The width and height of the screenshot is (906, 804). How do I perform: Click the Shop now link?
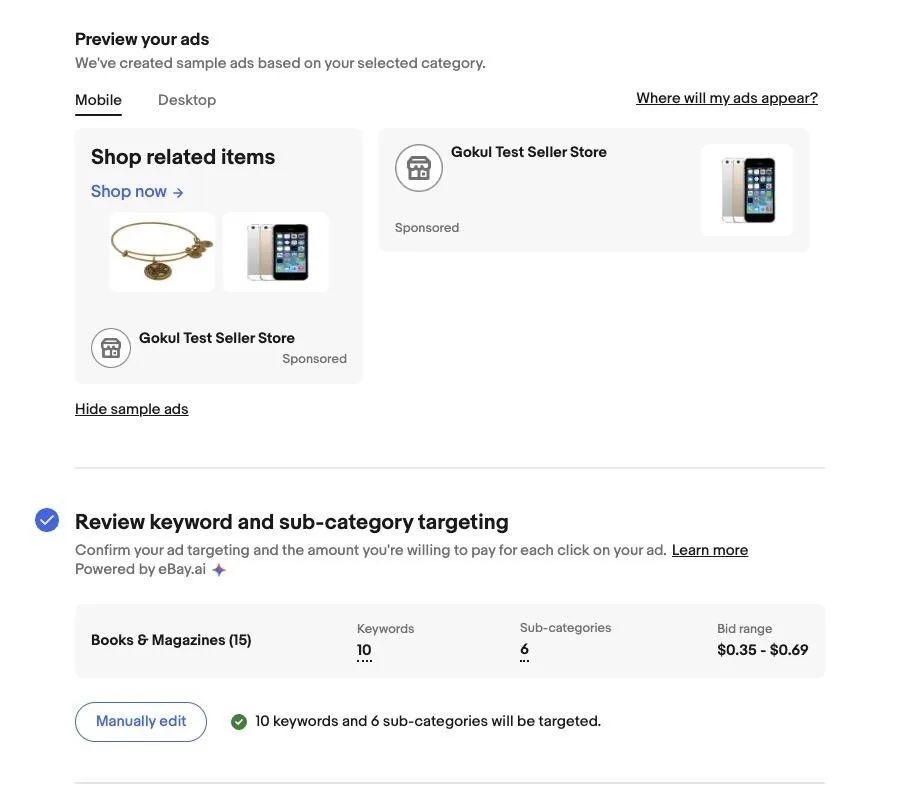point(129,191)
